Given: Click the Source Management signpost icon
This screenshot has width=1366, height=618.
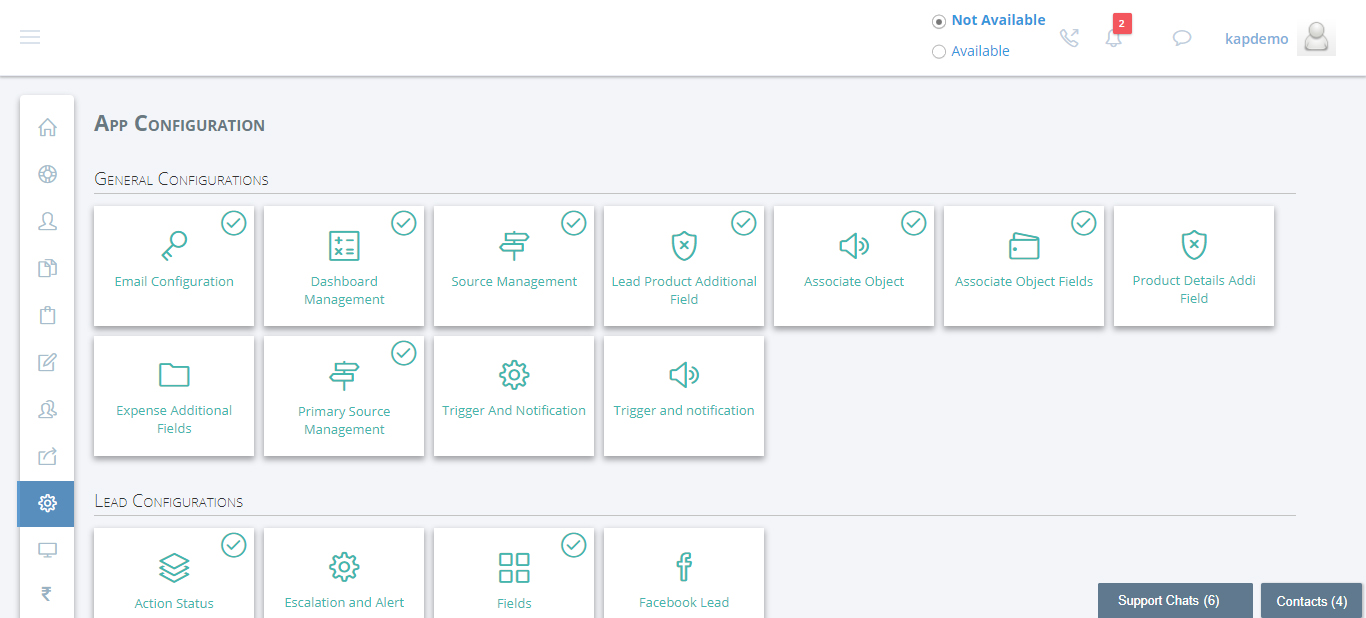Looking at the screenshot, I should (x=514, y=246).
